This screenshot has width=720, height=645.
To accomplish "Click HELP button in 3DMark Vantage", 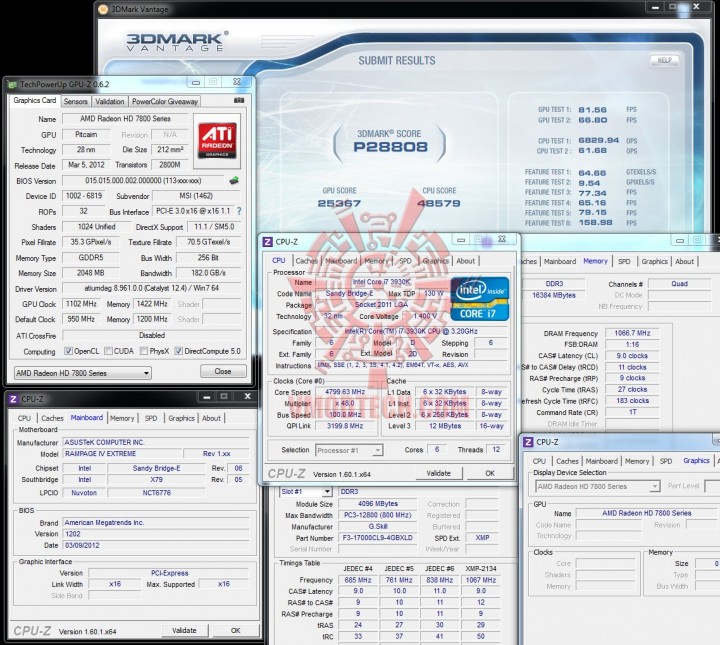I will pyautogui.click(x=664, y=60).
